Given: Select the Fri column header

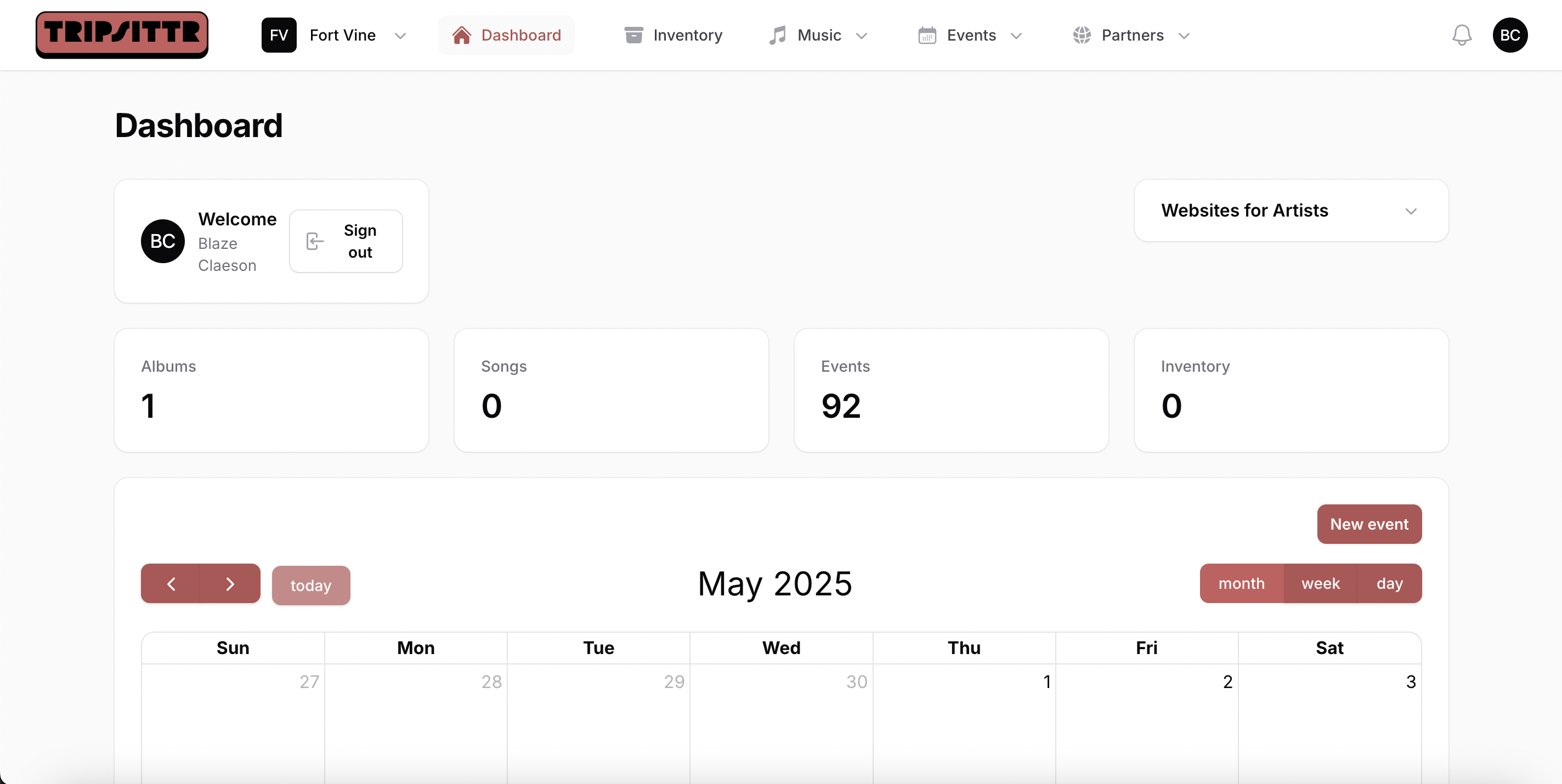Looking at the screenshot, I should coord(1147,648).
